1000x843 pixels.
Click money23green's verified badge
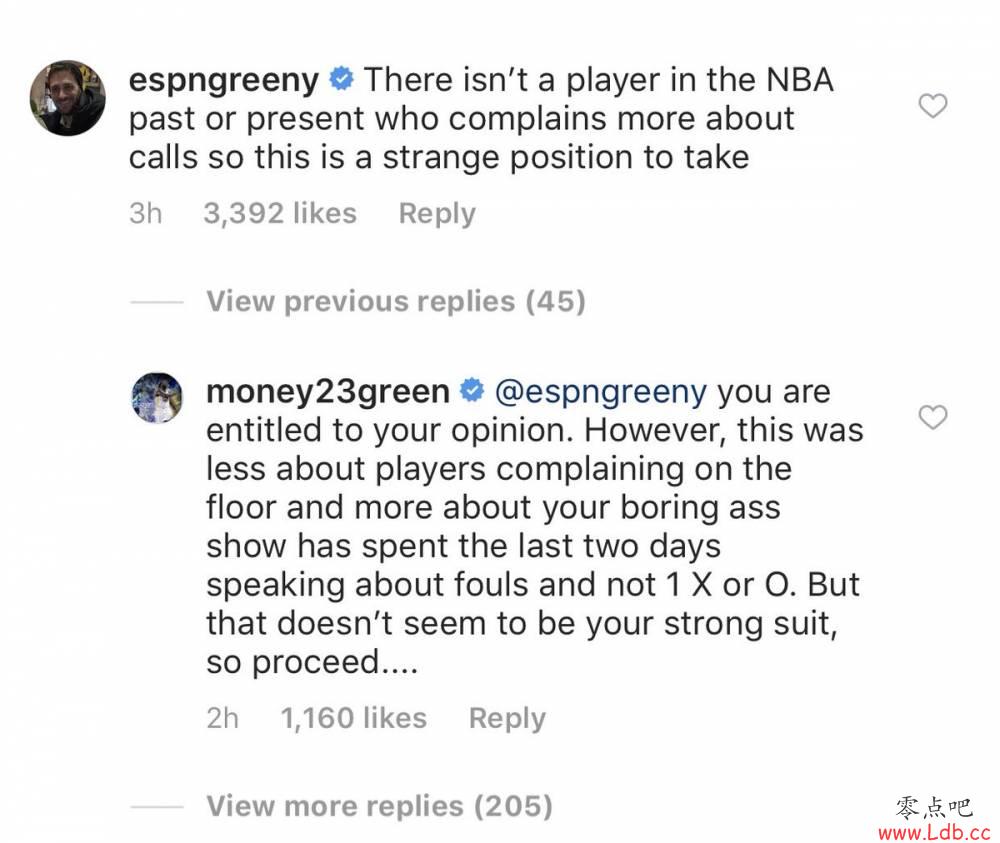(472, 390)
